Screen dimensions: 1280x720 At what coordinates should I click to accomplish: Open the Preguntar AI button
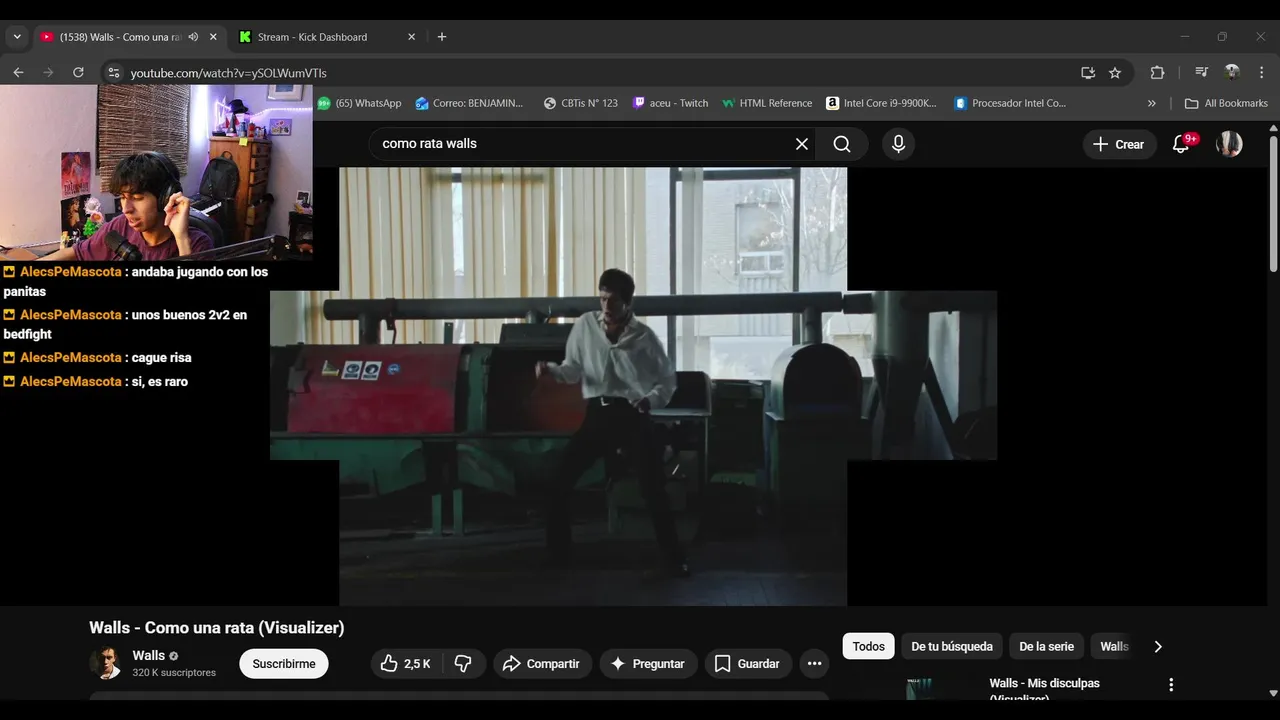click(648, 664)
